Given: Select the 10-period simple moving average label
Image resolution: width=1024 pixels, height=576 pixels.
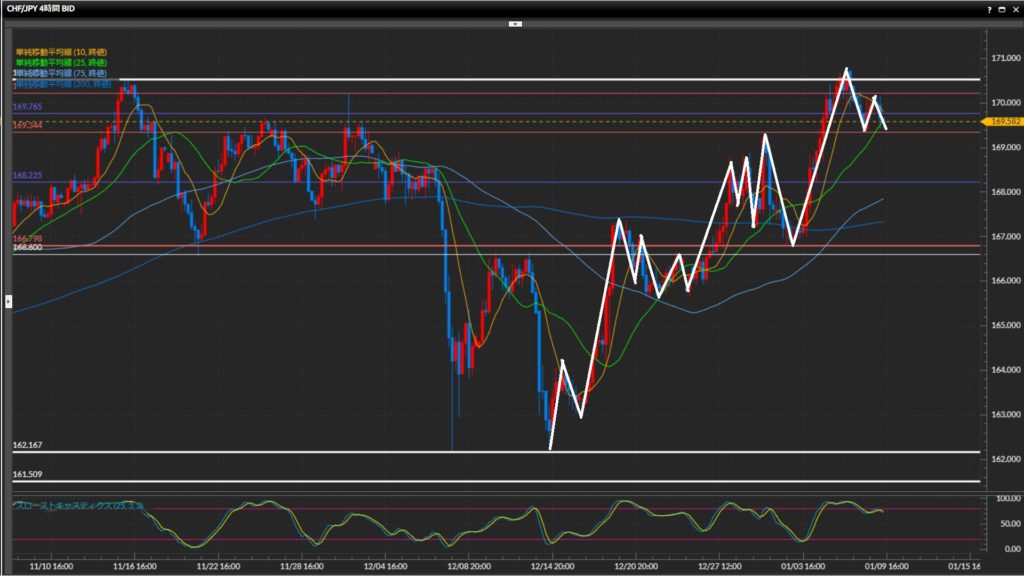Looking at the screenshot, I should coord(64,52).
